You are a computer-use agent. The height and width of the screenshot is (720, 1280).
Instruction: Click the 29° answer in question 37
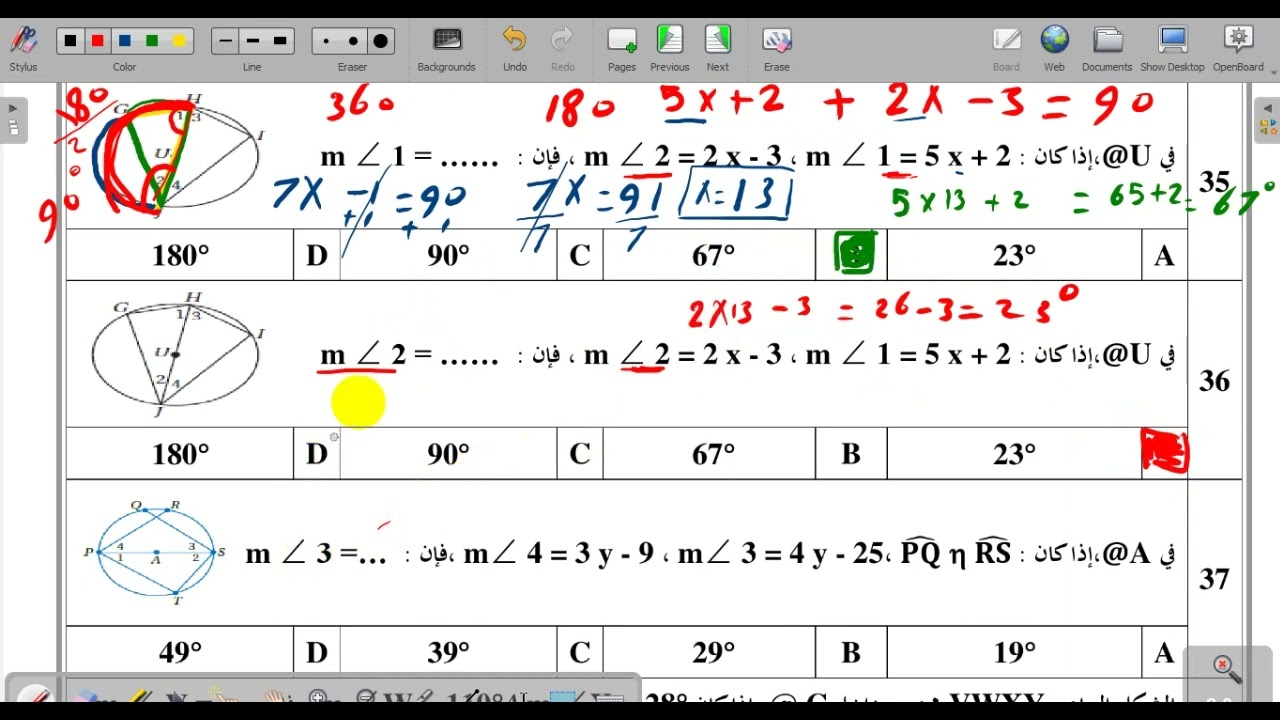click(713, 653)
